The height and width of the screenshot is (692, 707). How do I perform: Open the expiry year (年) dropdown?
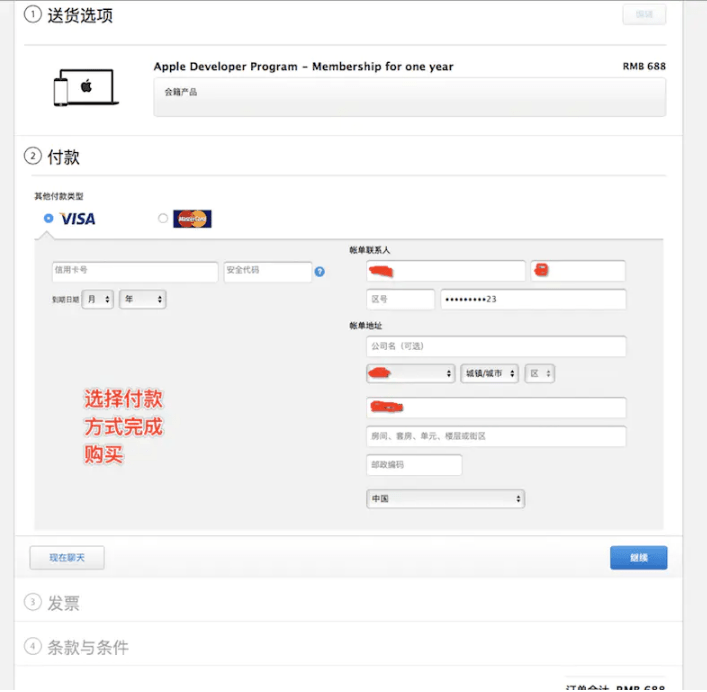[142, 299]
